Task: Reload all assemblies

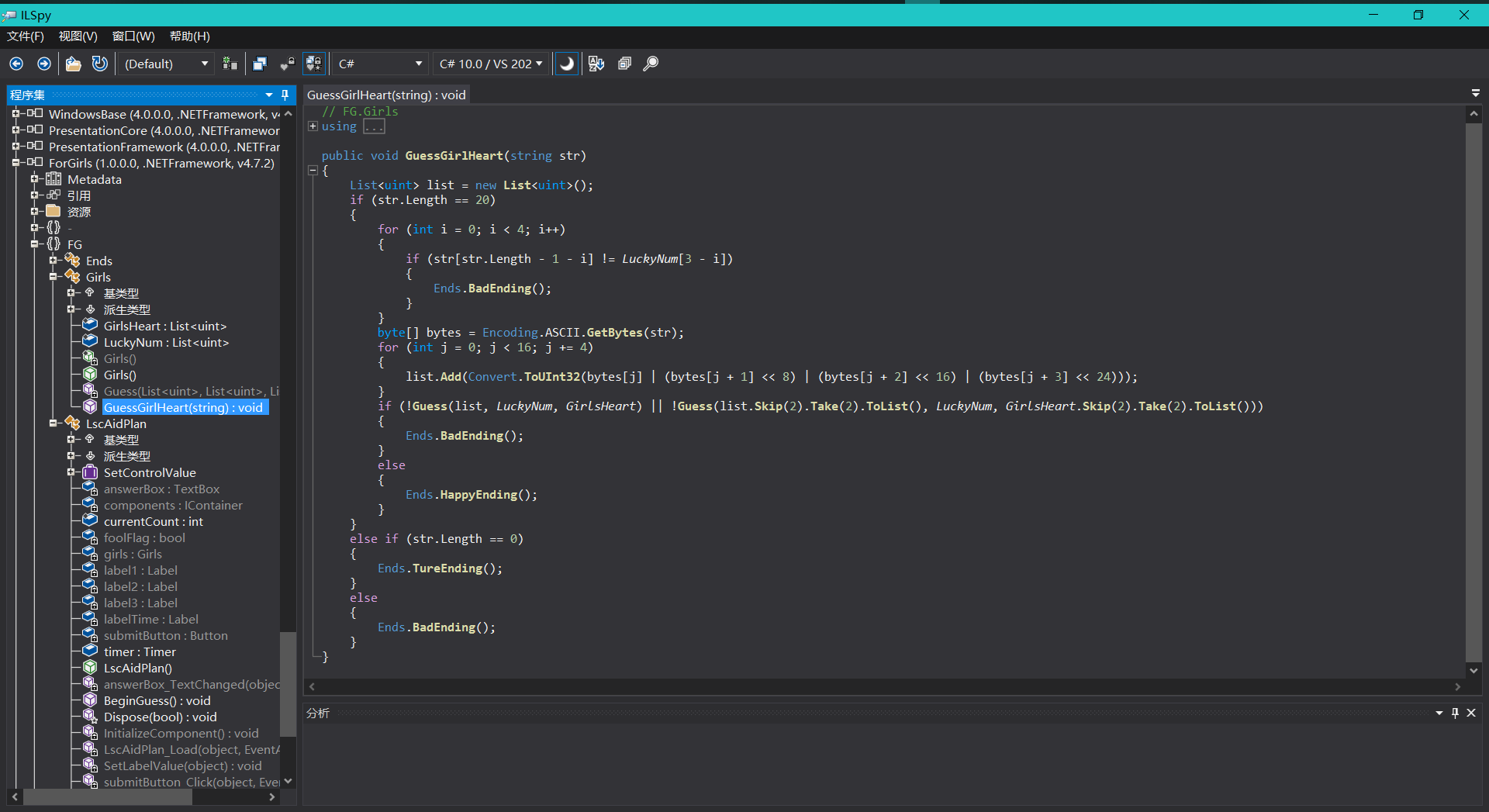Action: point(100,64)
